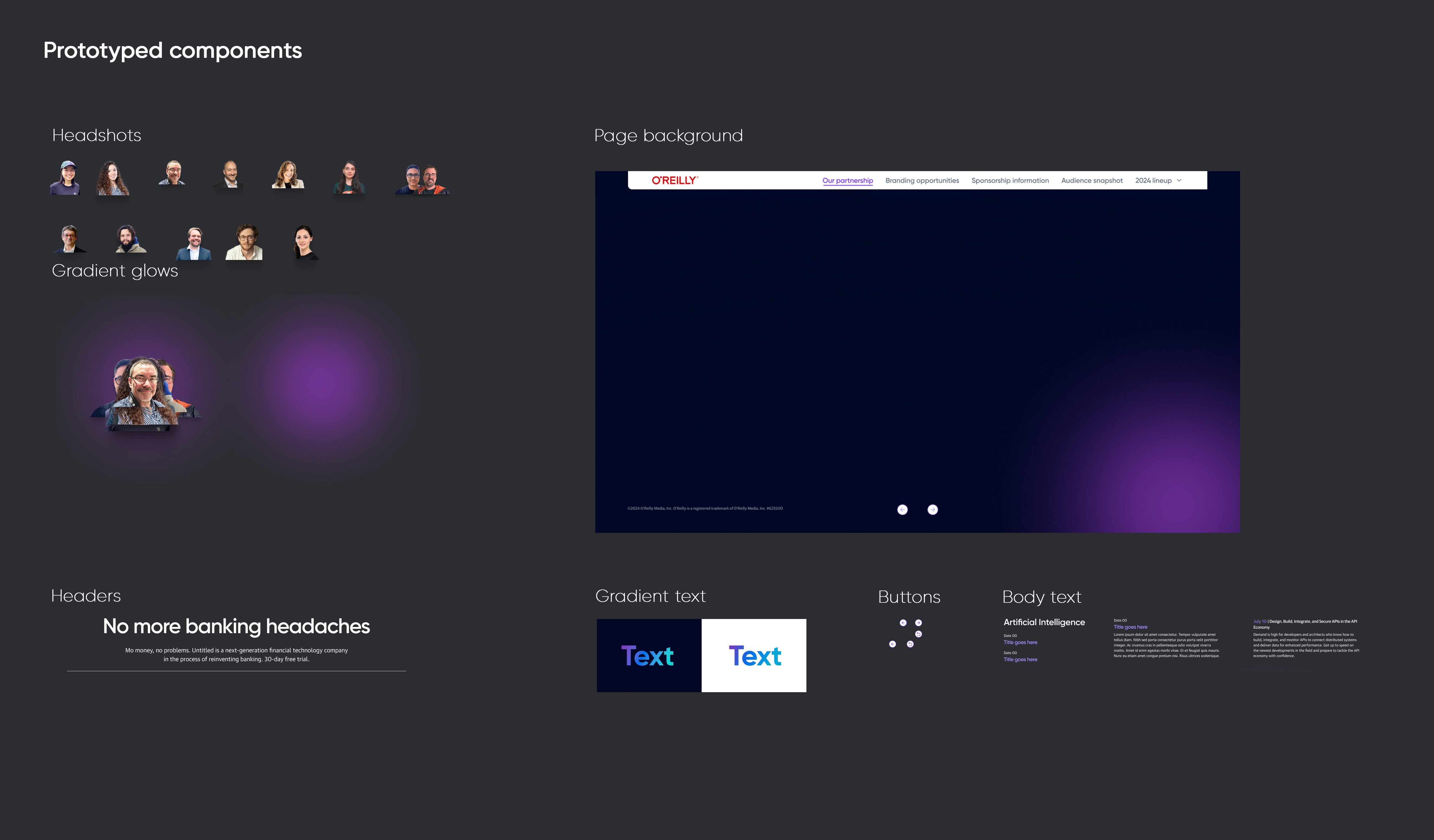Click the previous arrow in the page background footer
1434x840 pixels.
tap(903, 509)
